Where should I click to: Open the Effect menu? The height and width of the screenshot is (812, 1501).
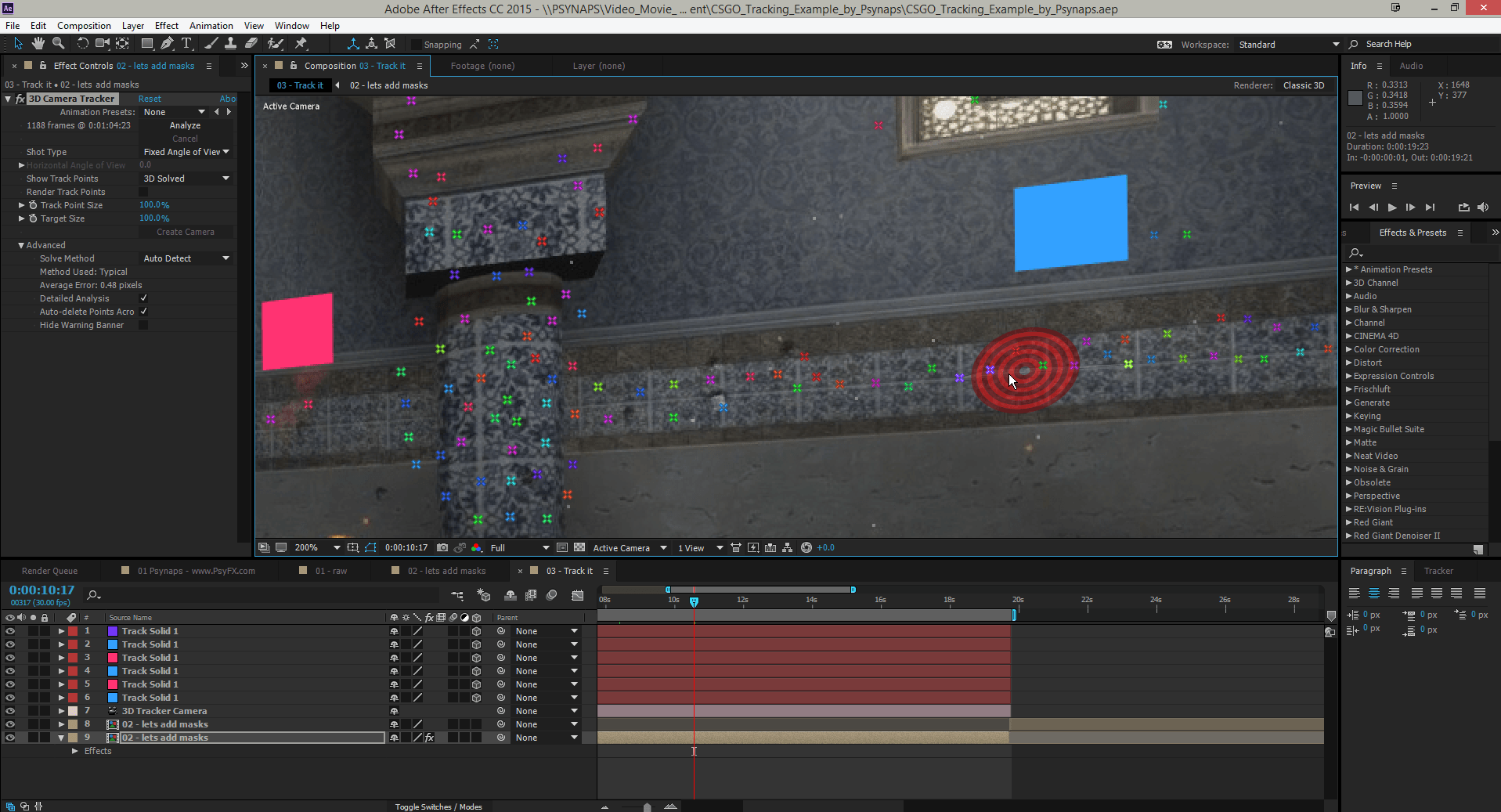coord(167,25)
